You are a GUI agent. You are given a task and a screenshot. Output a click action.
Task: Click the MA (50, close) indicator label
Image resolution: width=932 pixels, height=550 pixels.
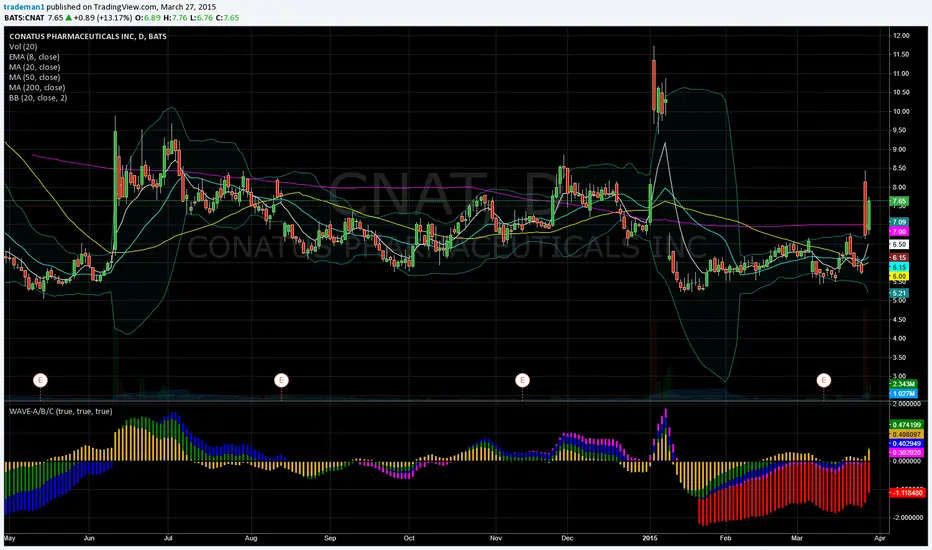pyautogui.click(x=34, y=77)
